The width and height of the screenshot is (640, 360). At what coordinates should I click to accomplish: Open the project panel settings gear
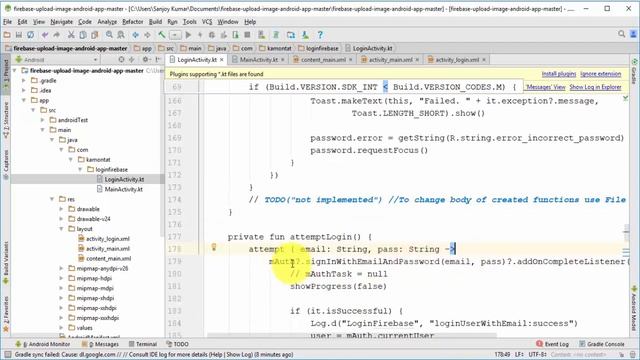[x=145, y=60]
